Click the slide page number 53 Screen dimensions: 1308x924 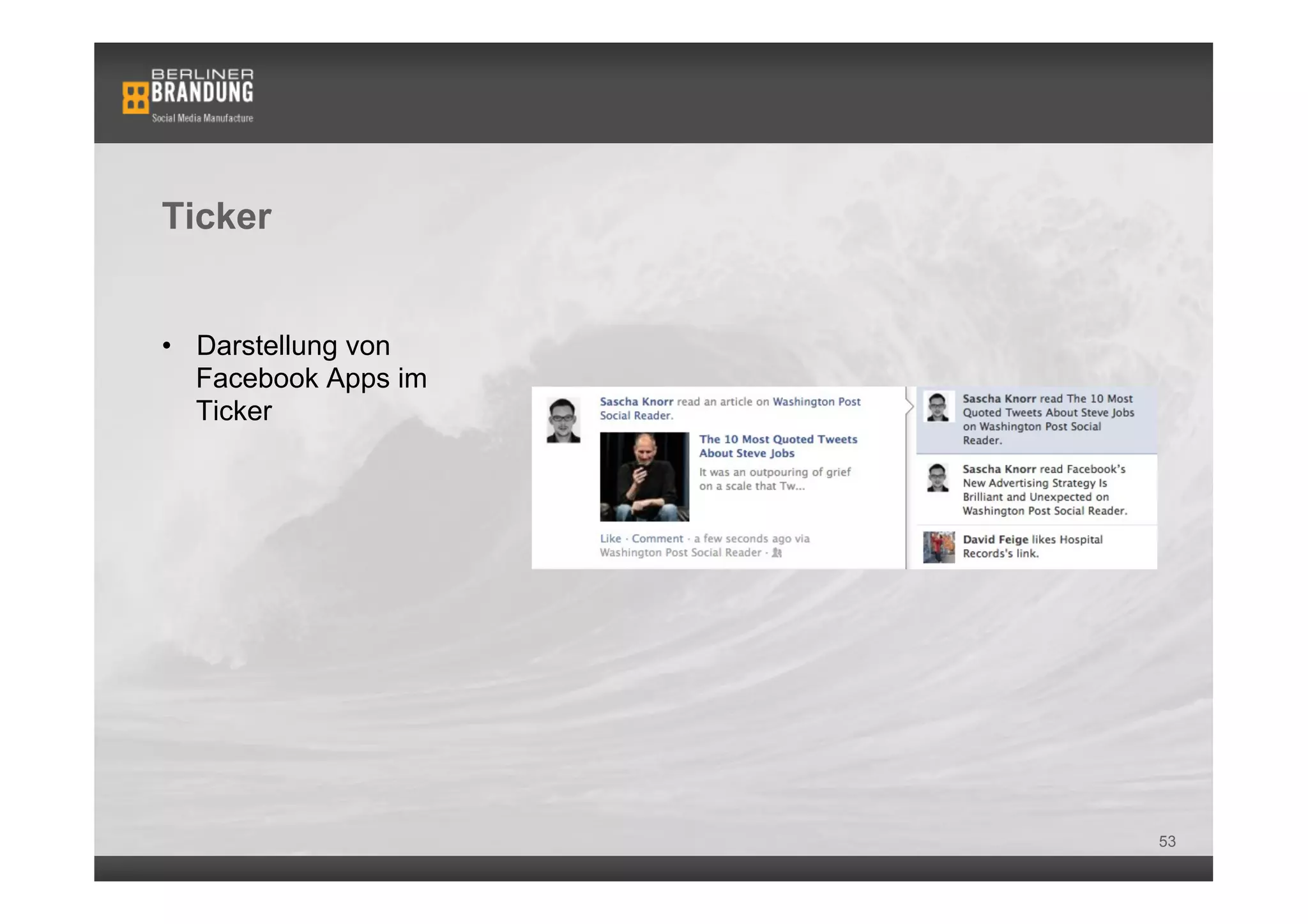tap(1167, 842)
